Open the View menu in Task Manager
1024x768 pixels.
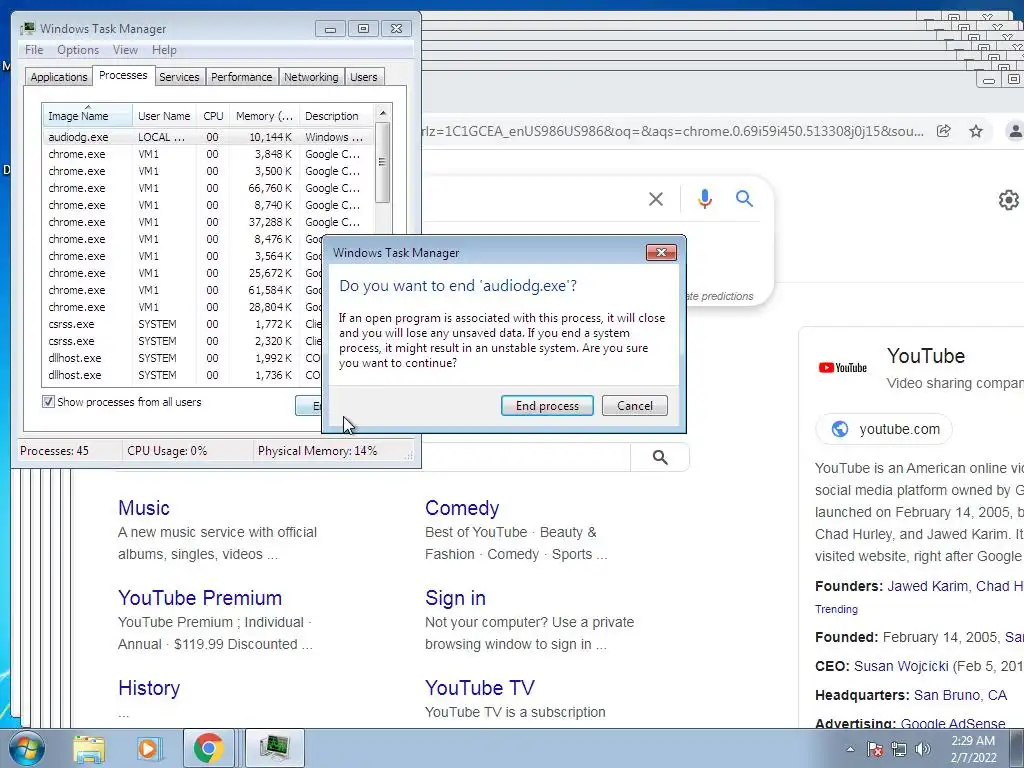click(x=125, y=50)
